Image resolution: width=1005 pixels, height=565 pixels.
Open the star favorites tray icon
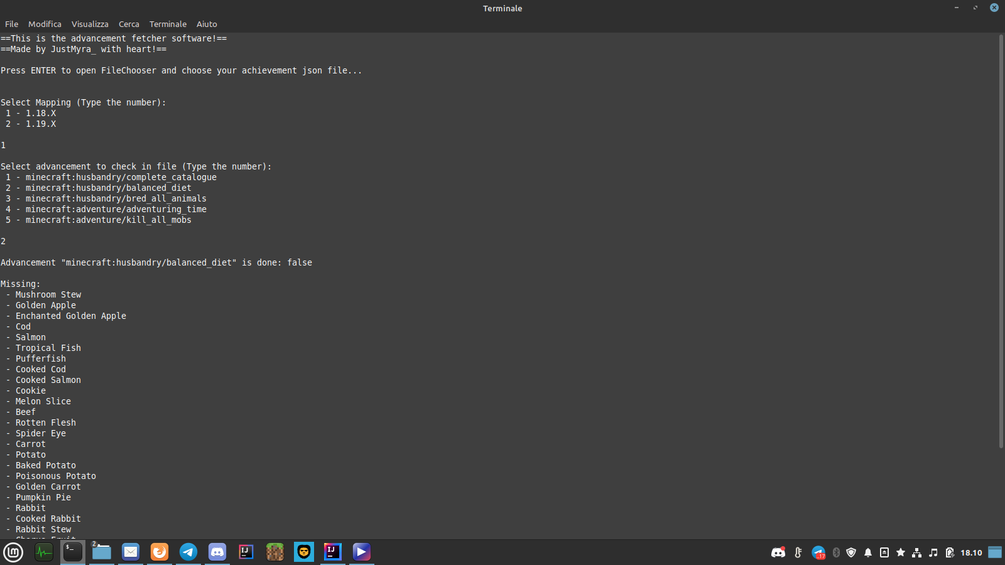pos(901,552)
